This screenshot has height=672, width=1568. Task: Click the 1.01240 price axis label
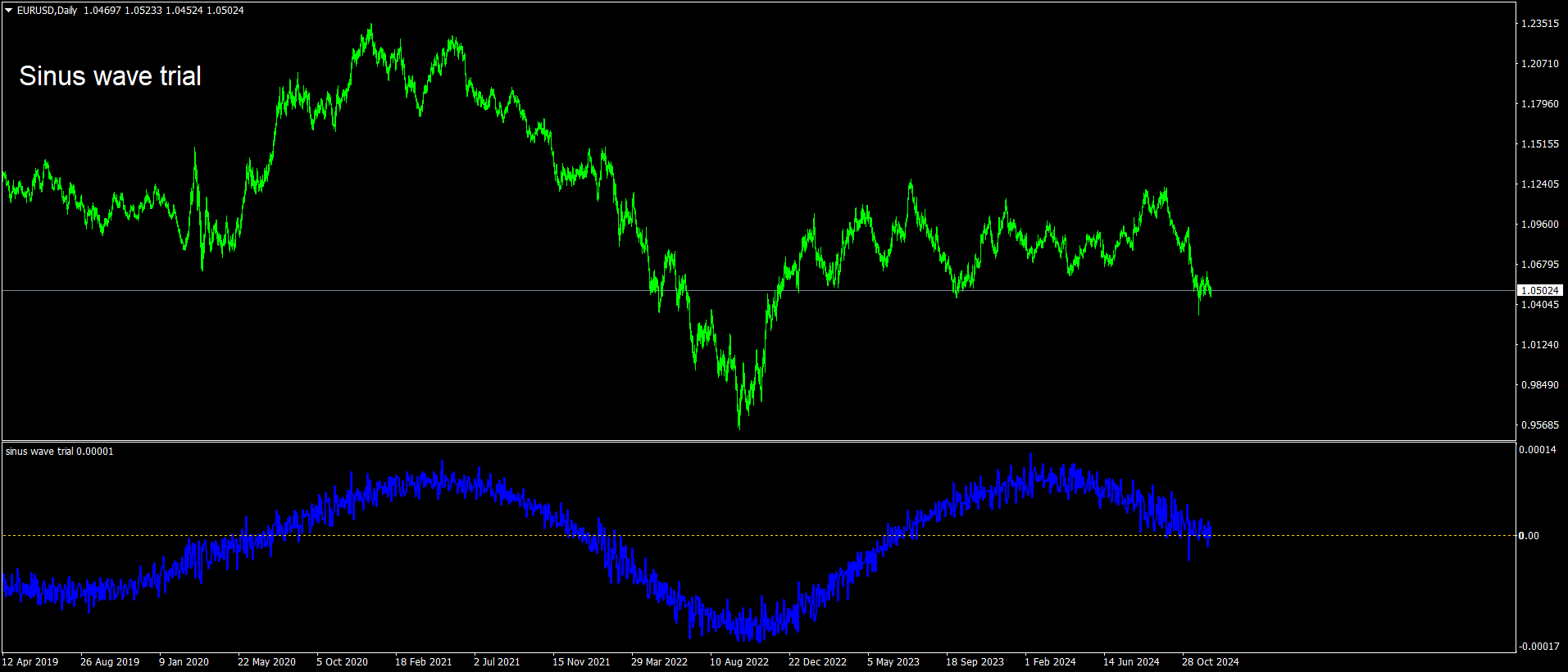tap(1540, 345)
